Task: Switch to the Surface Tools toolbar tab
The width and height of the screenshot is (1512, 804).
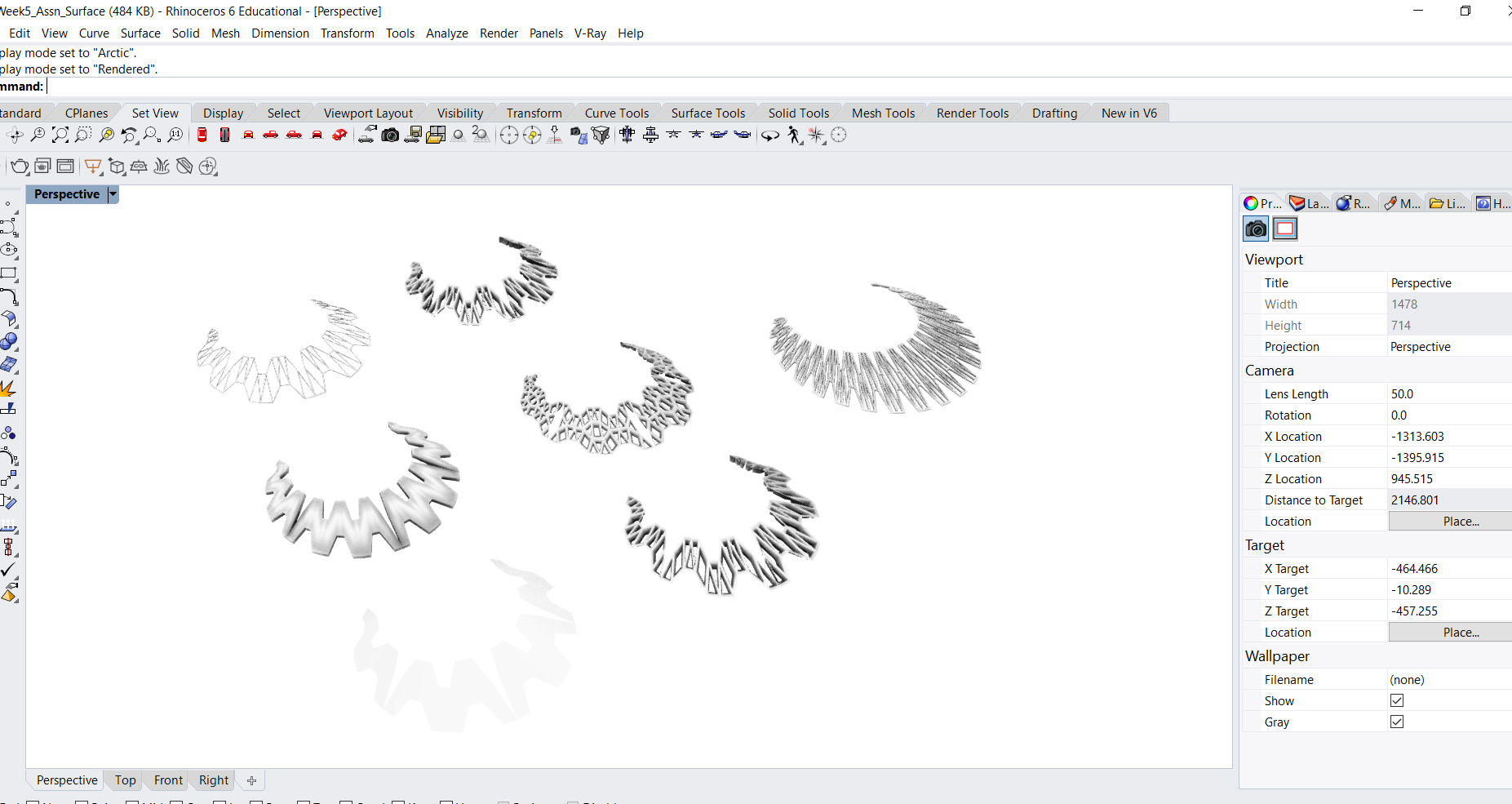Action: pyautogui.click(x=707, y=113)
